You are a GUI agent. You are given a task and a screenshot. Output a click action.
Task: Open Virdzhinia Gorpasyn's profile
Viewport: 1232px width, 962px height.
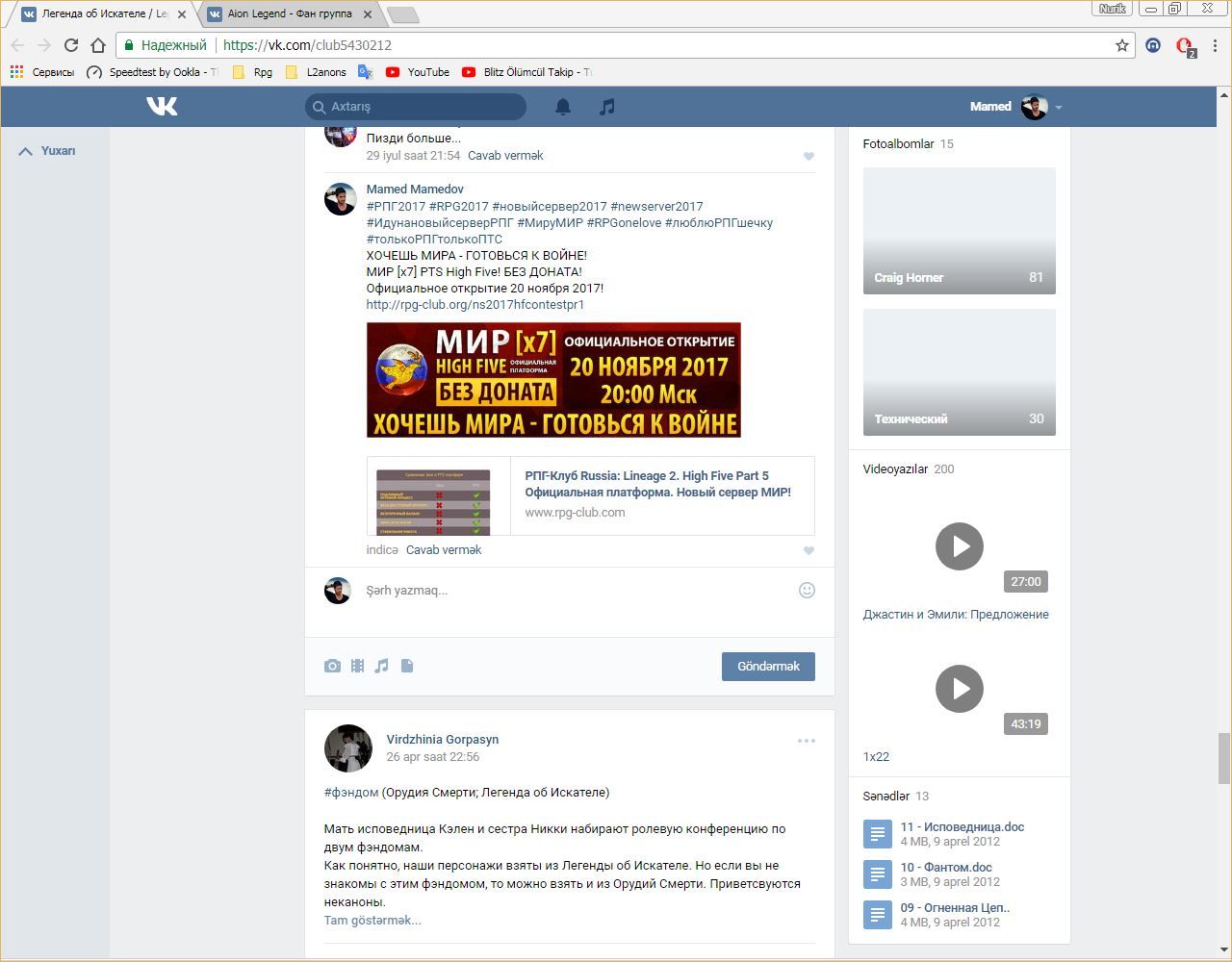[x=443, y=740]
